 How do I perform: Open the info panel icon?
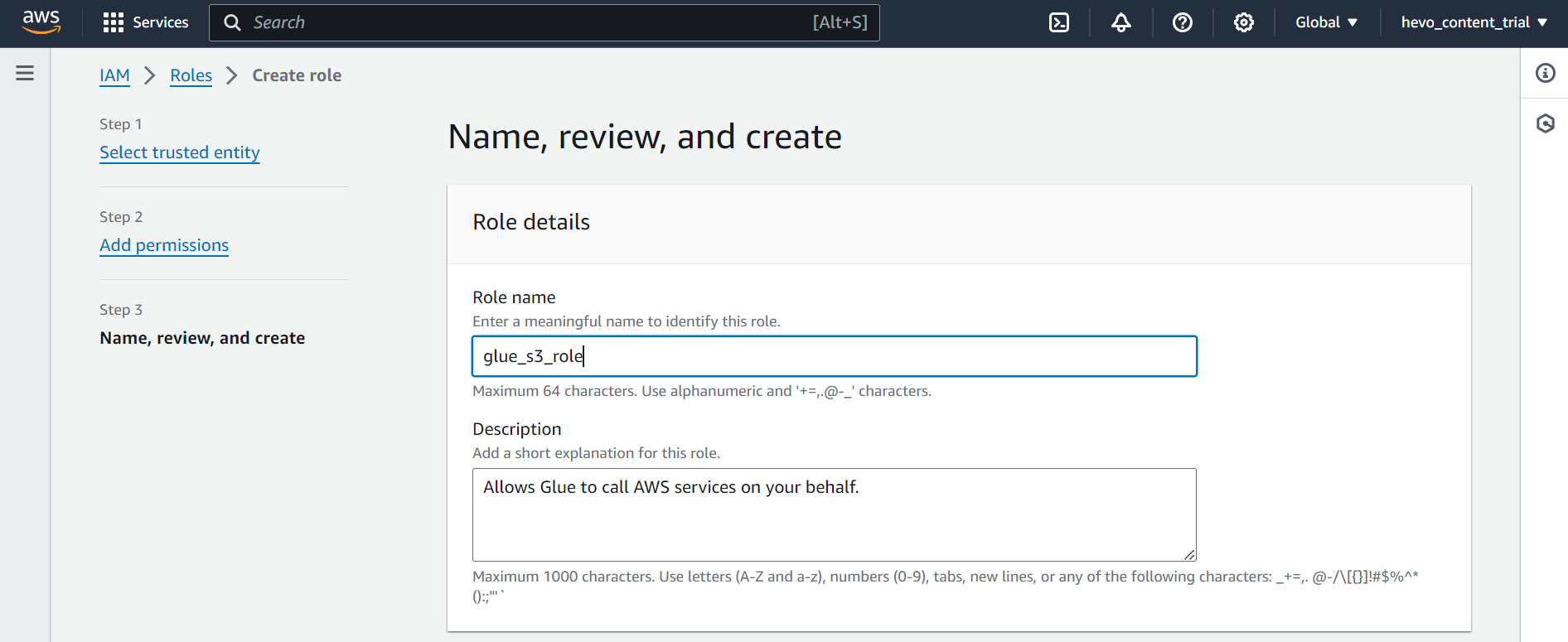point(1546,73)
